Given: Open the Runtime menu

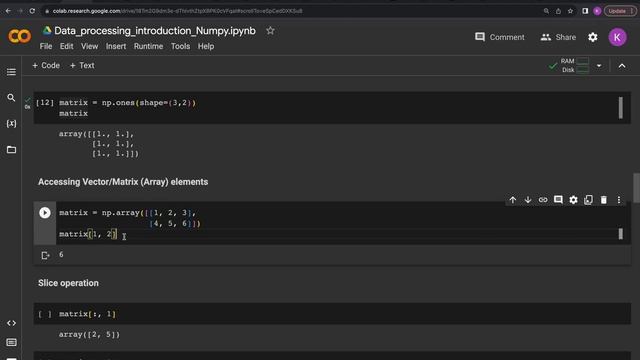Looking at the screenshot, I should (148, 46).
